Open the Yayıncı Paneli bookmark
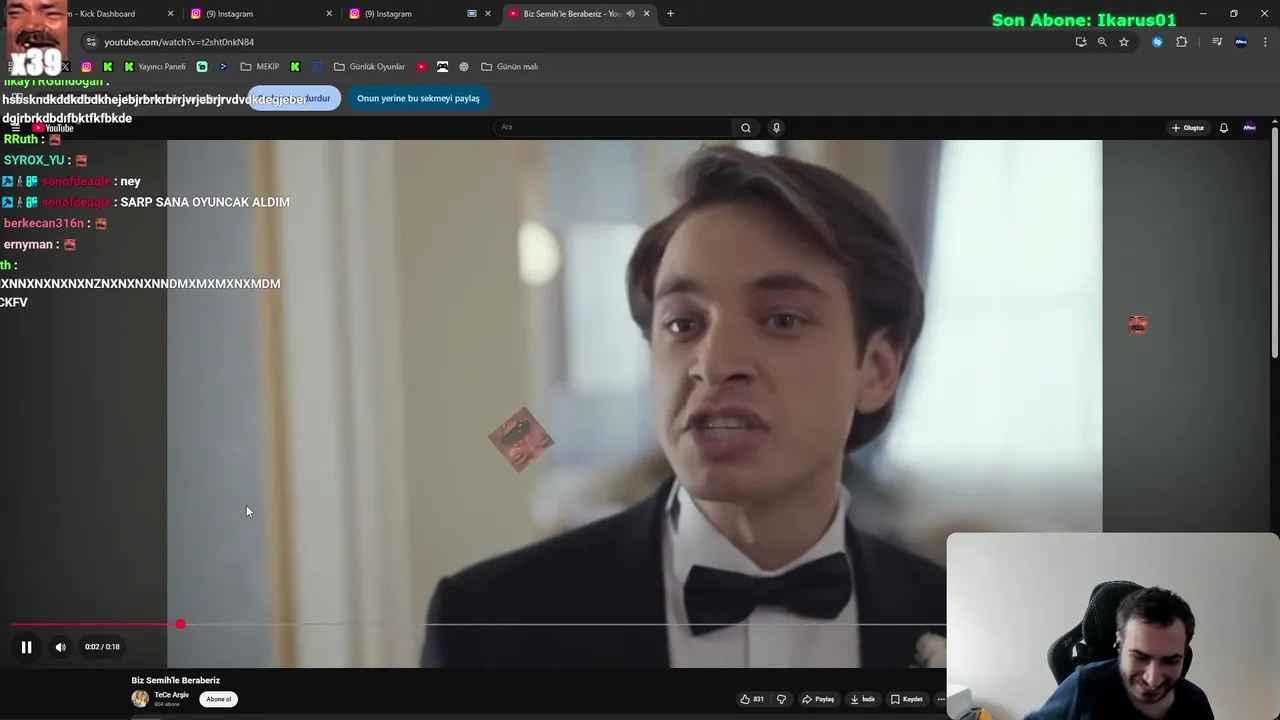Image resolution: width=1280 pixels, height=720 pixels. (x=155, y=67)
